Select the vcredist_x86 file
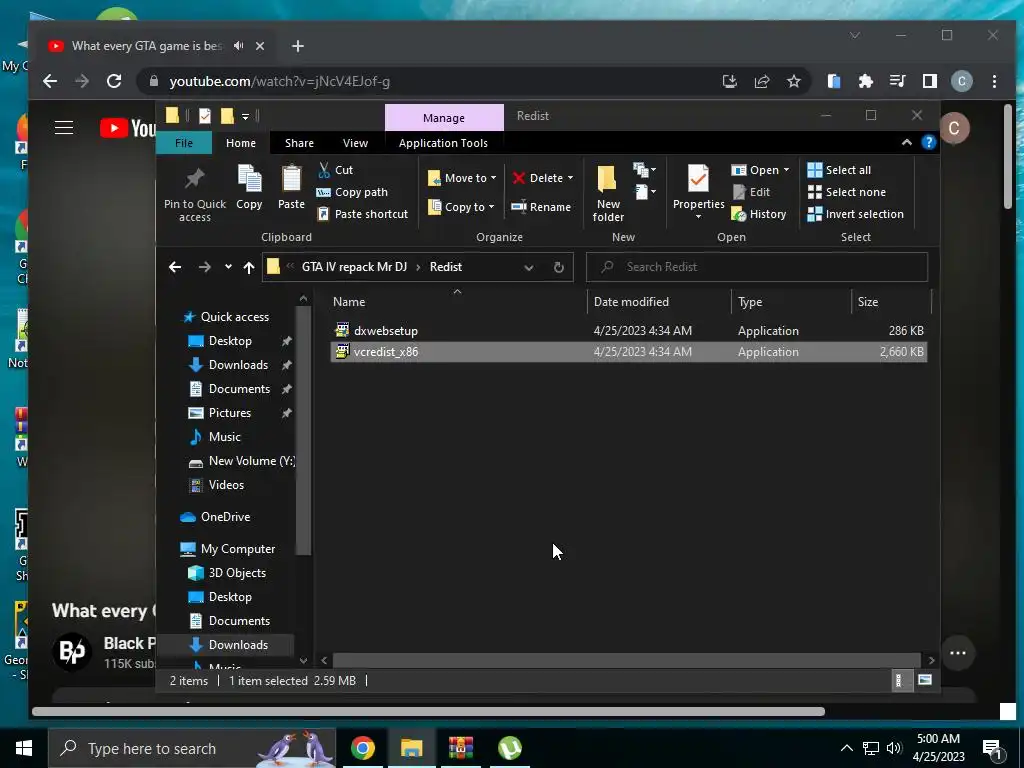1024x768 pixels. coord(628,351)
